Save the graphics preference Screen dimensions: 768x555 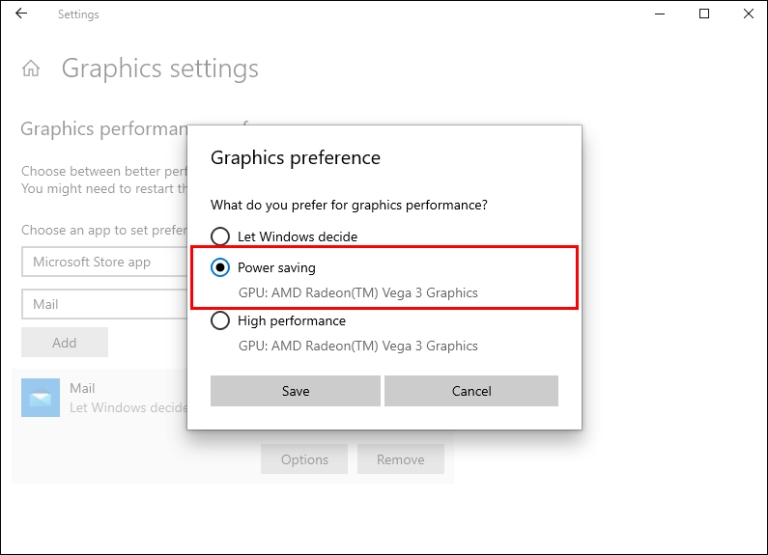pos(295,391)
